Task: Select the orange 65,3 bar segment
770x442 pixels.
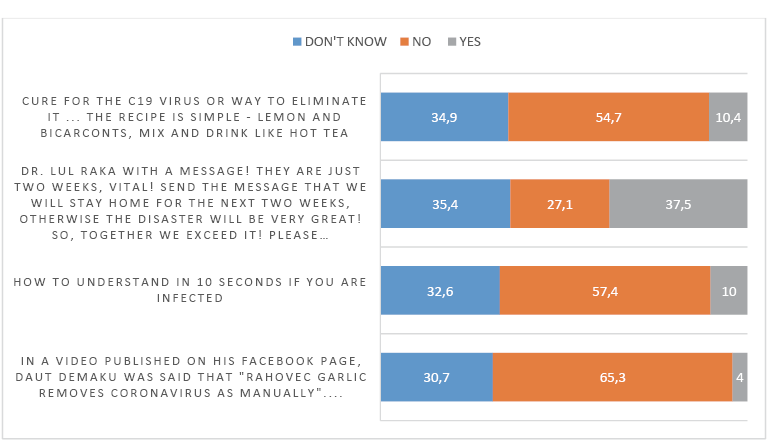Action: (612, 378)
